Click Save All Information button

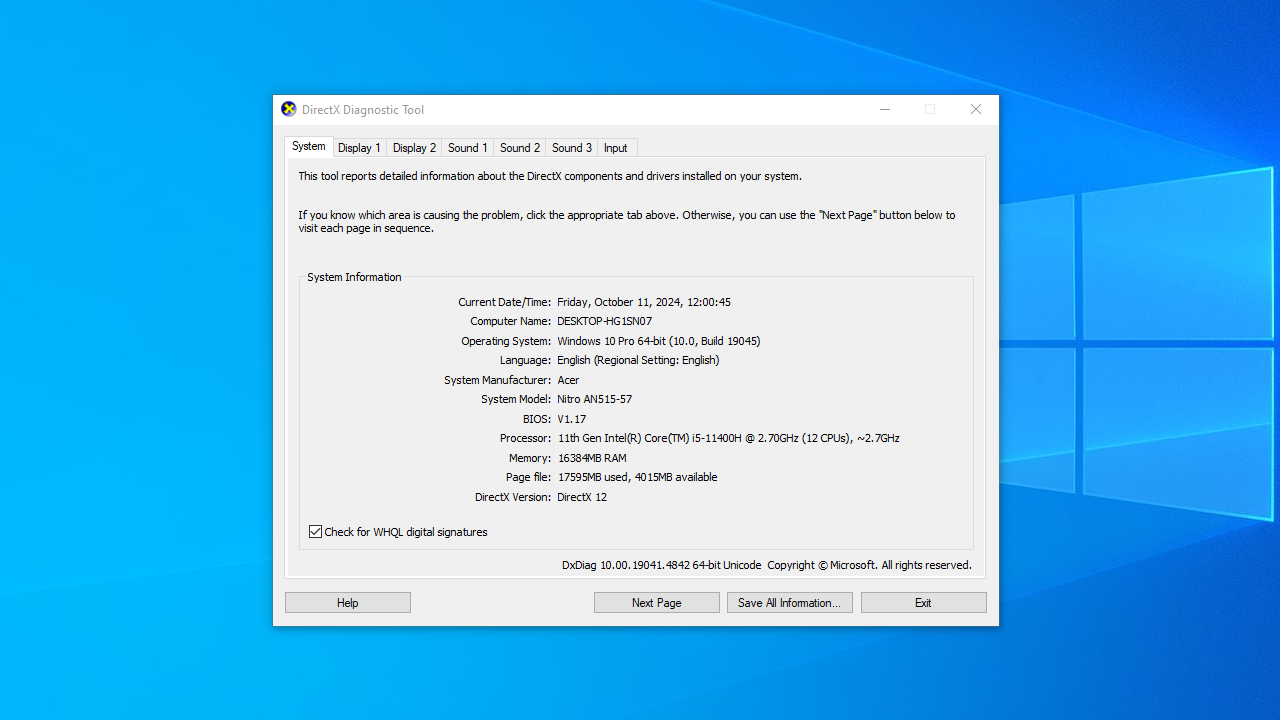789,603
